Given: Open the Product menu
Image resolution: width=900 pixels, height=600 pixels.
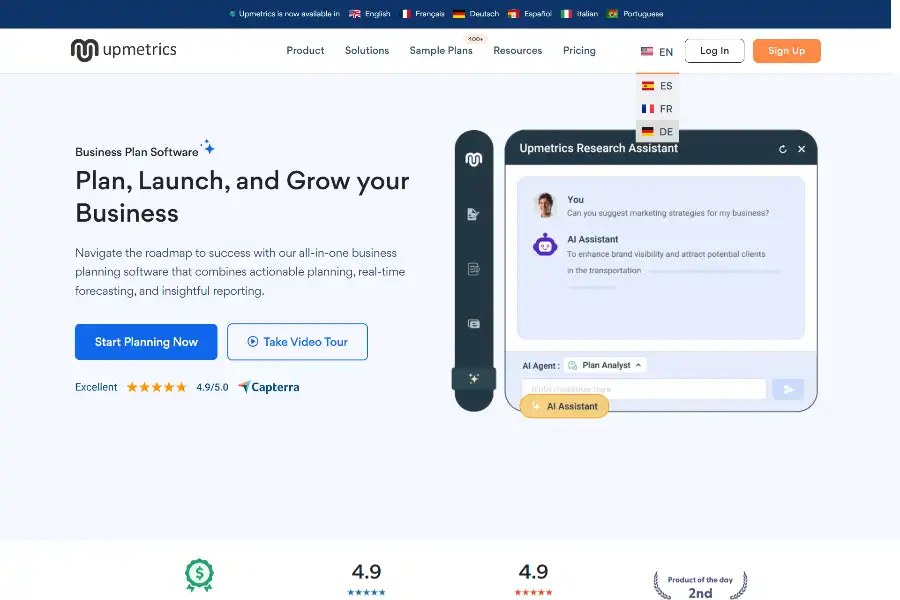Looking at the screenshot, I should click(305, 51).
